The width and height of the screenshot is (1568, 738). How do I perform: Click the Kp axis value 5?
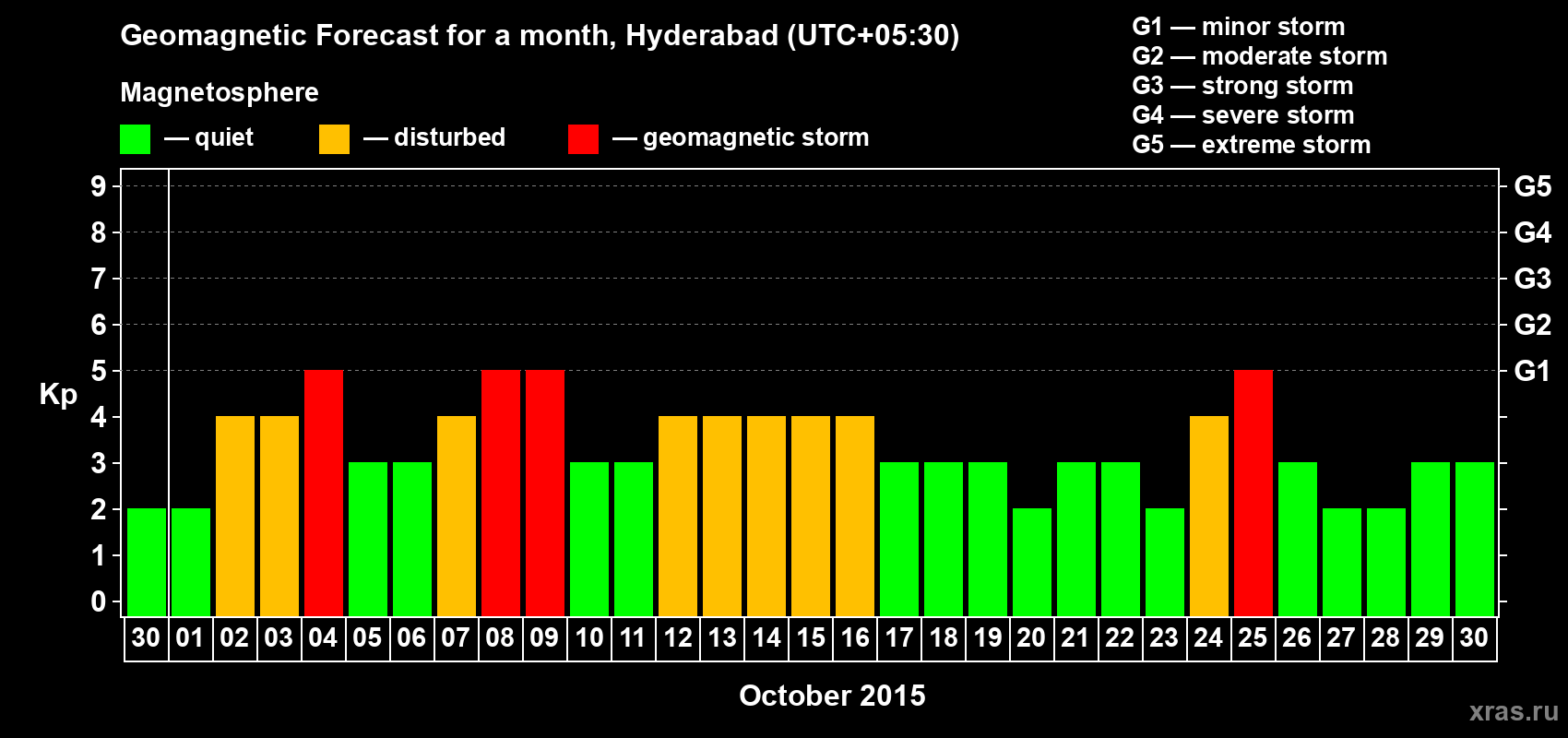click(x=99, y=371)
